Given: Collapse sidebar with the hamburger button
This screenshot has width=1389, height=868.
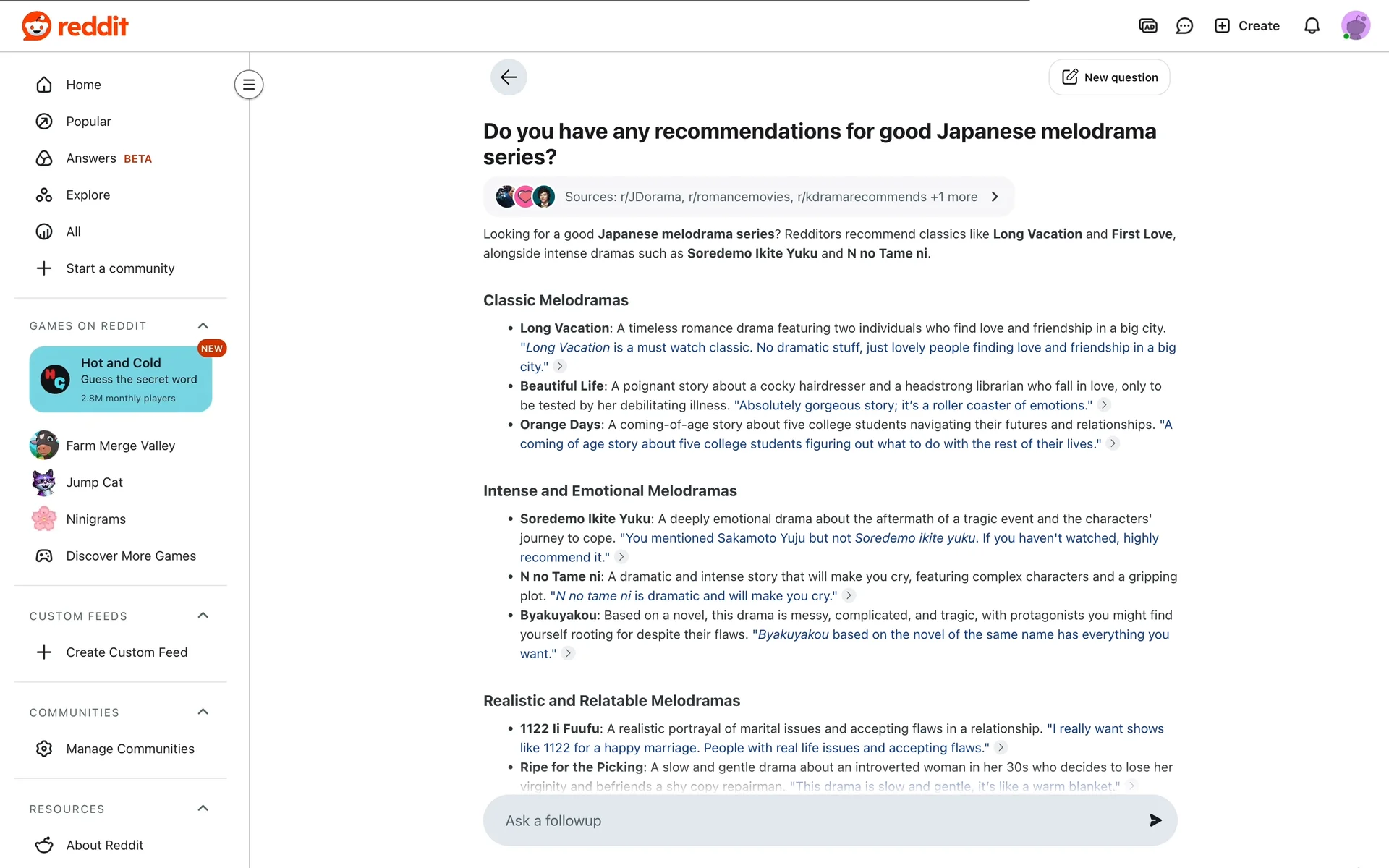Looking at the screenshot, I should (x=248, y=85).
